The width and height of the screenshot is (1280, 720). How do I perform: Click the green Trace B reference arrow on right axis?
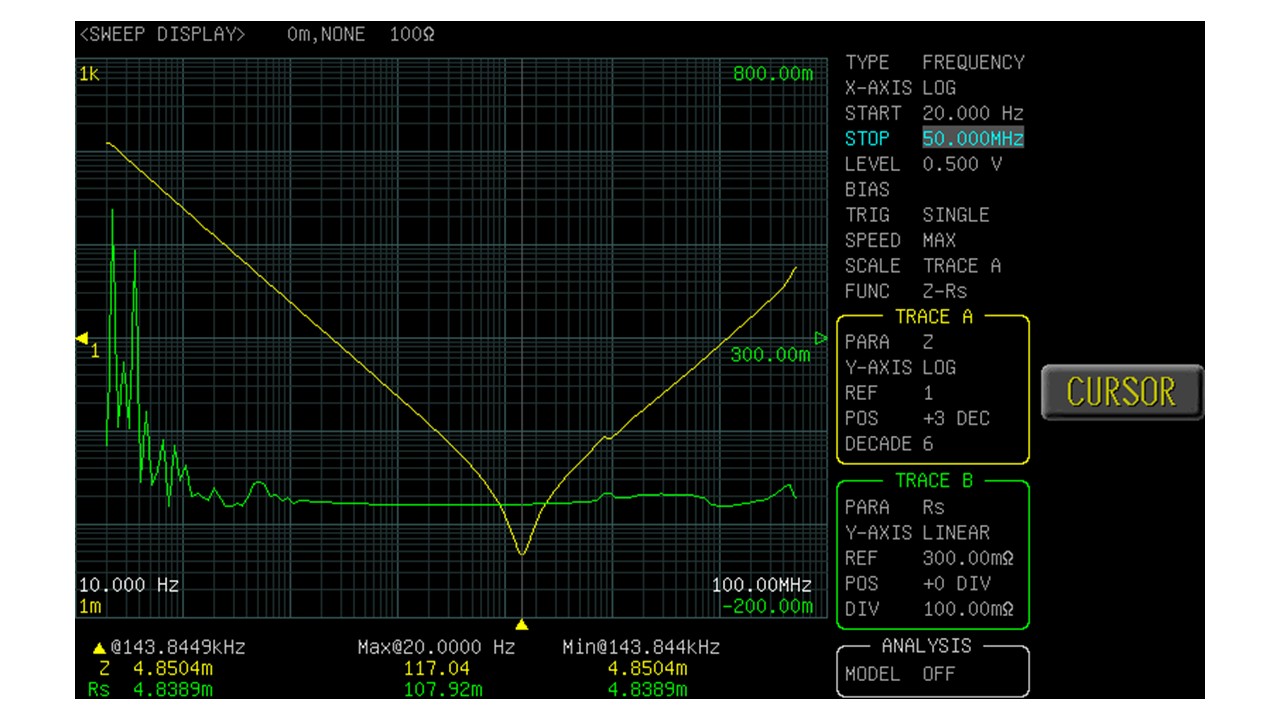[821, 338]
